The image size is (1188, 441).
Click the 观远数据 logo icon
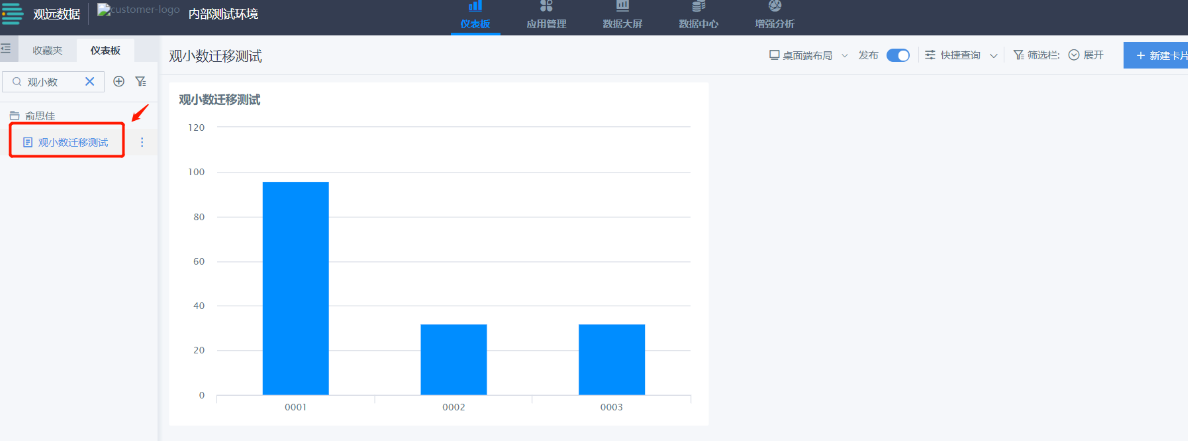pos(13,15)
